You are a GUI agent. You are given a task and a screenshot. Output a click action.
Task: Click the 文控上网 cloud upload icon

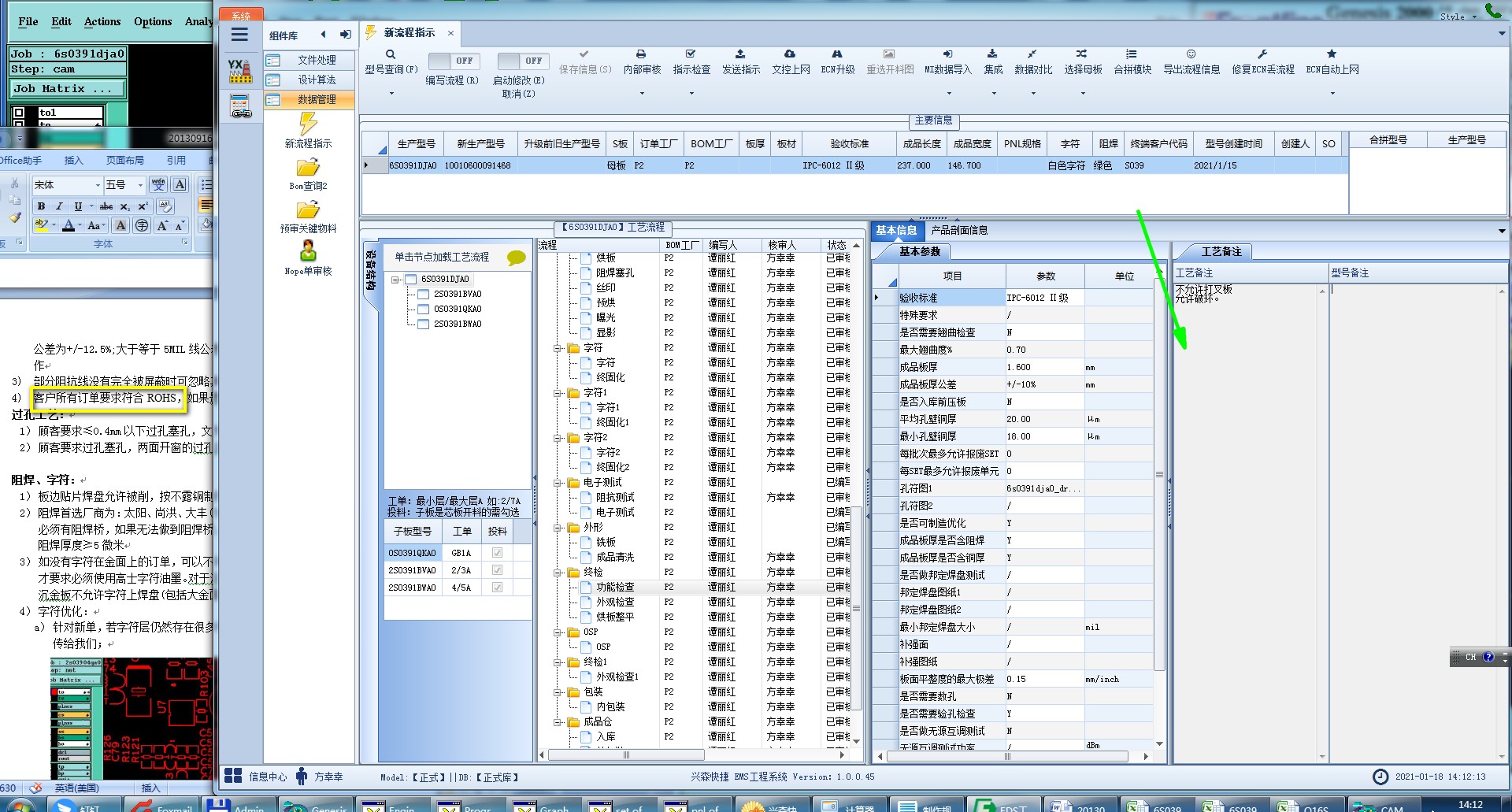click(790, 54)
